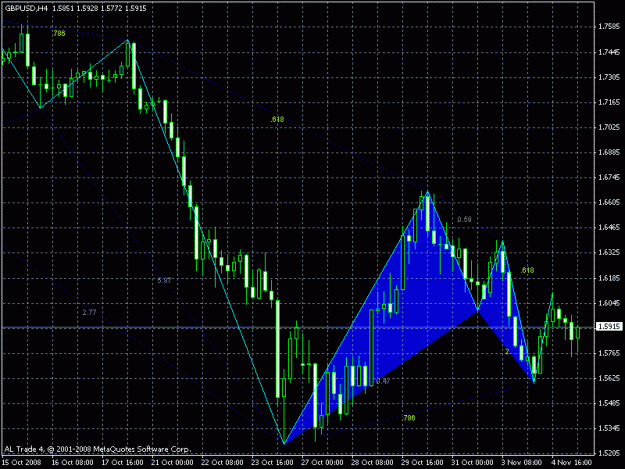Viewport: 625px width, 469px height.
Task: Click the .786 label beside the 17 Oct peak
Action: click(x=58, y=33)
